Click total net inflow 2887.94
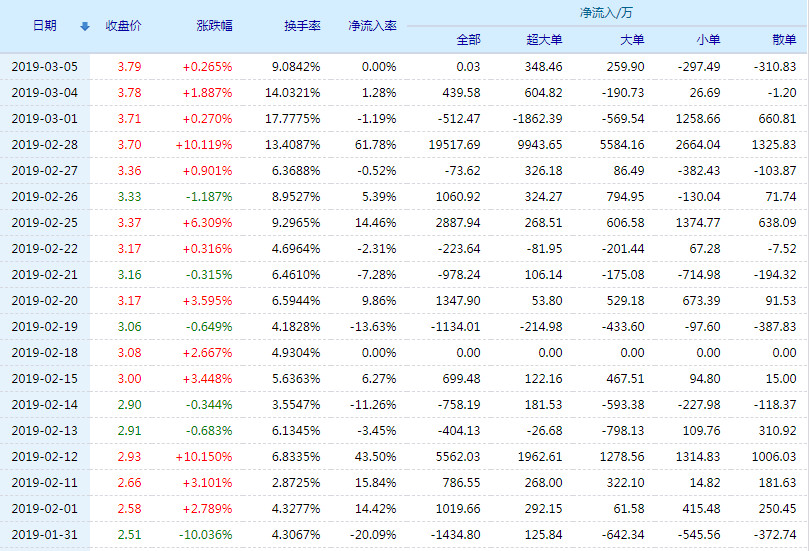Image resolution: width=812 pixels, height=551 pixels. (458, 223)
